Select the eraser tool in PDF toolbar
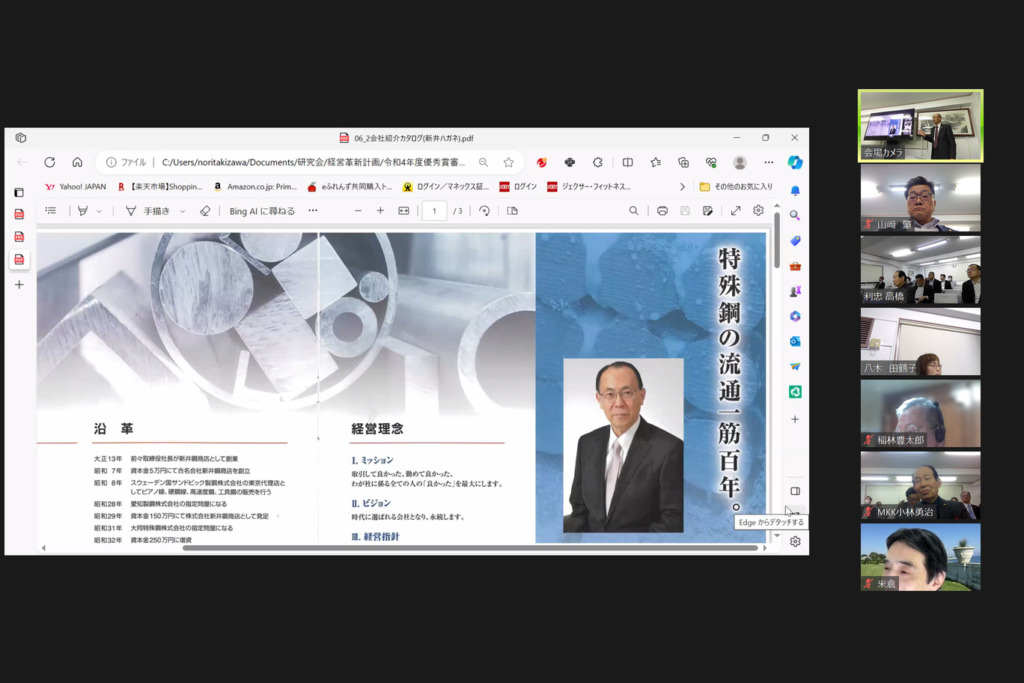This screenshot has width=1024, height=683. point(205,211)
